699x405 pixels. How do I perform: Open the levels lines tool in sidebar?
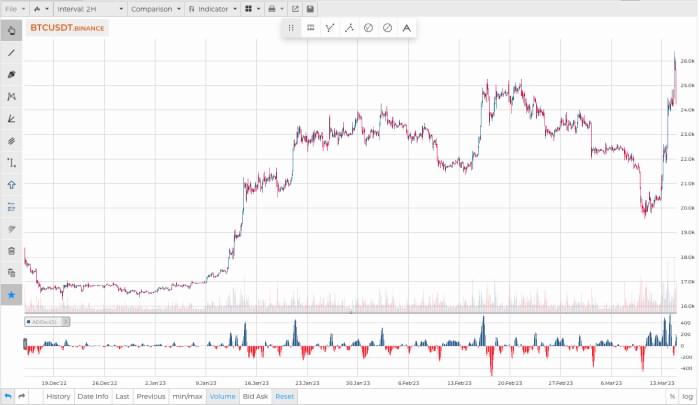click(11, 207)
